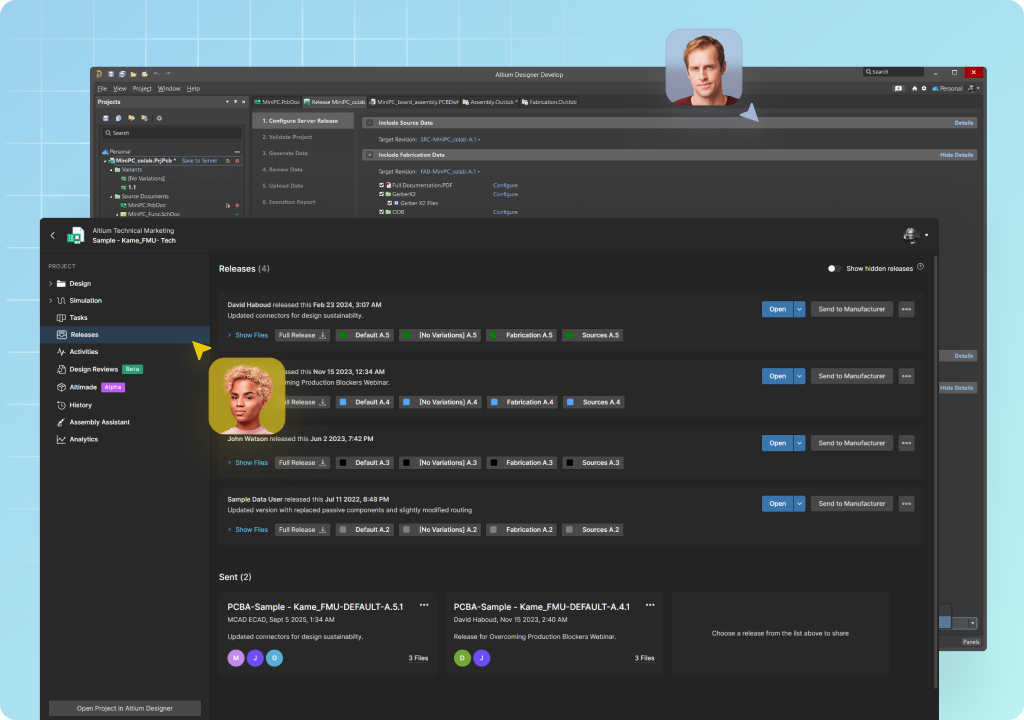Open the Assembly Assistant page

[99, 422]
